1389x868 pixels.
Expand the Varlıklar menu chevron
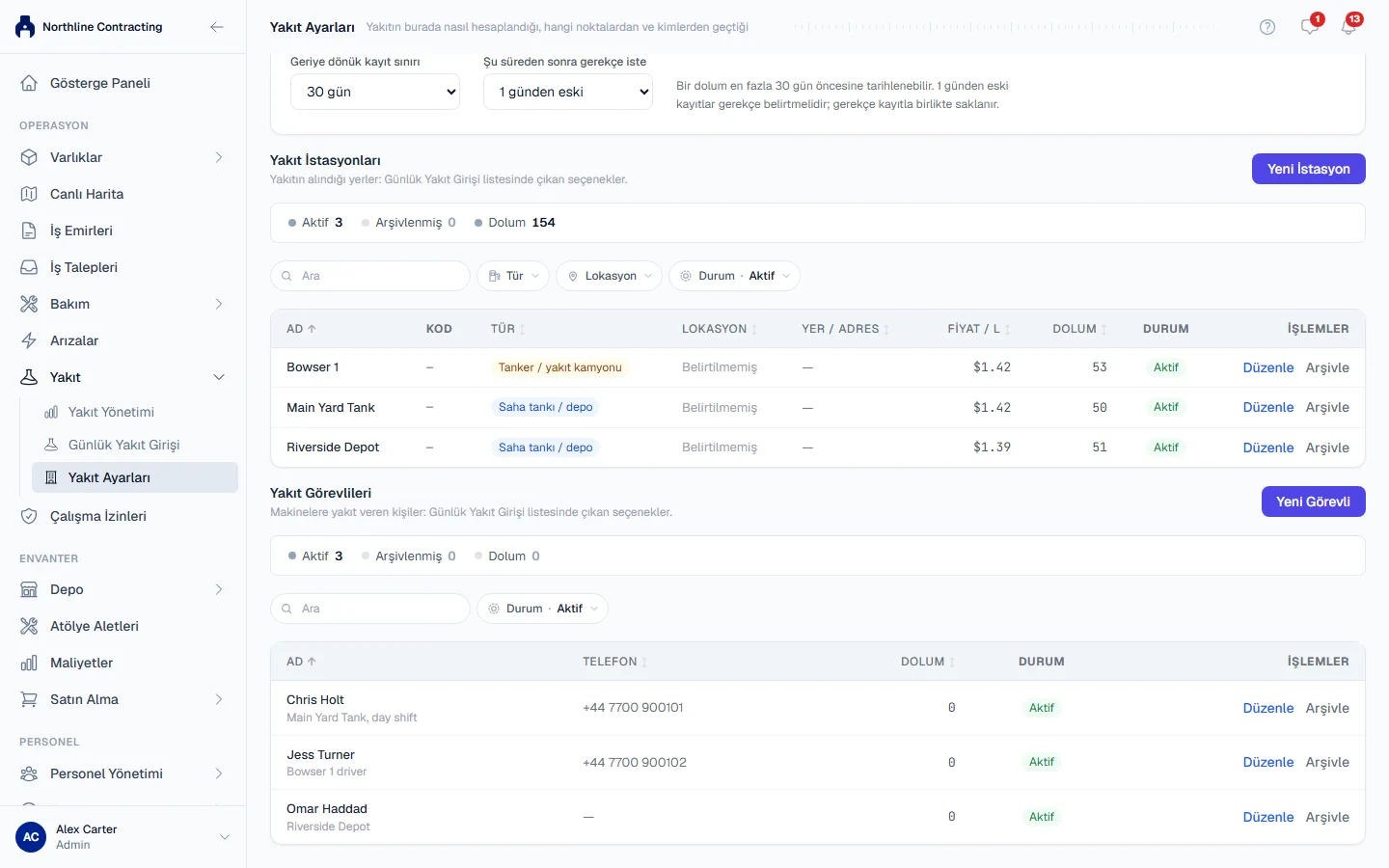(219, 157)
